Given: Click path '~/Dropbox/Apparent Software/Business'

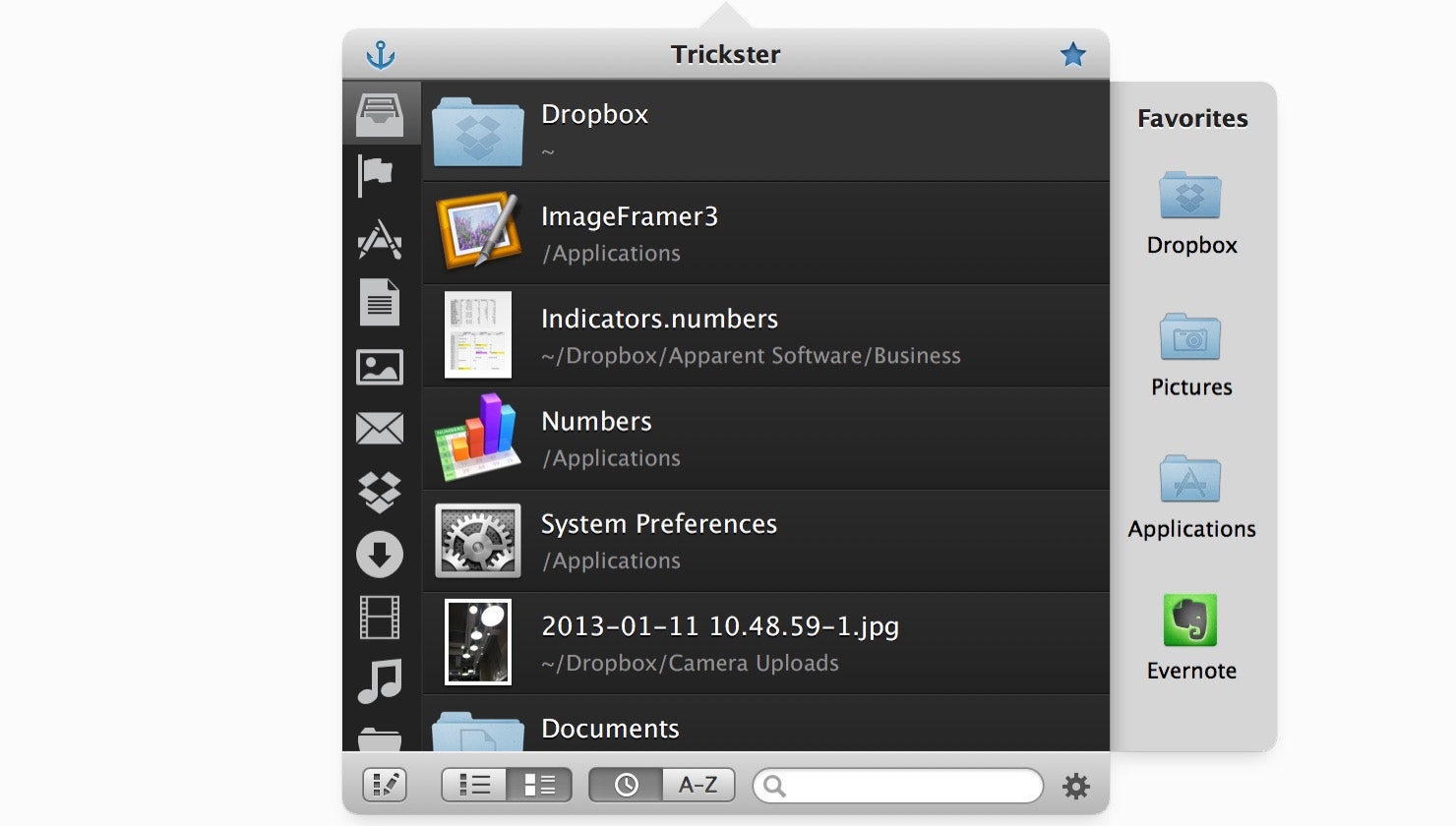Looking at the screenshot, I should pyautogui.click(x=751, y=356).
